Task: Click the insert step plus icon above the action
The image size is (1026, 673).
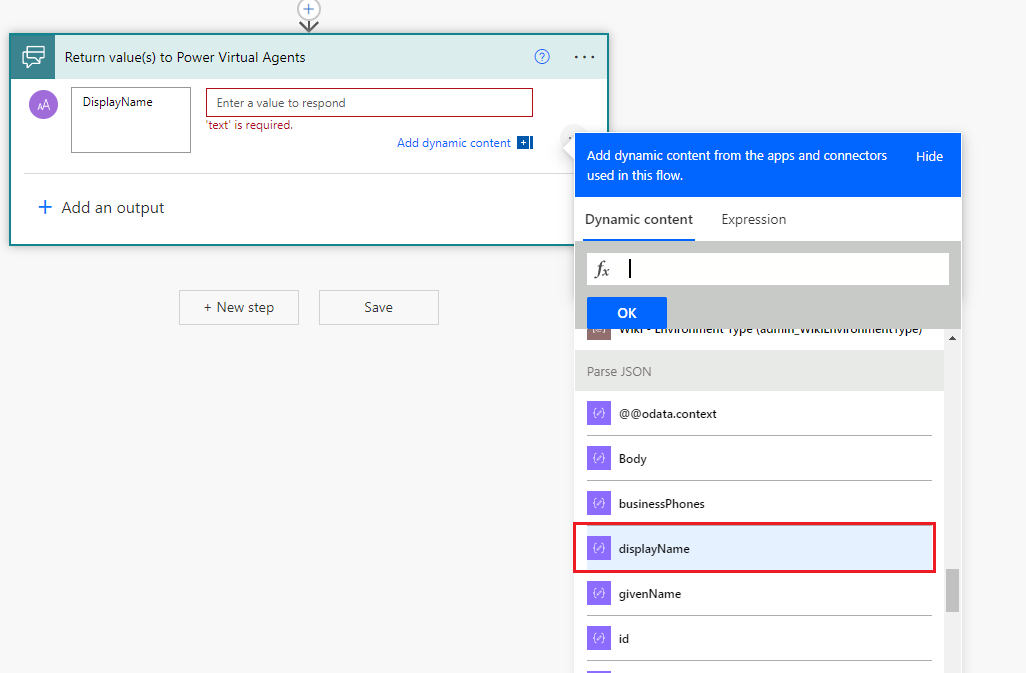Action: click(x=309, y=9)
